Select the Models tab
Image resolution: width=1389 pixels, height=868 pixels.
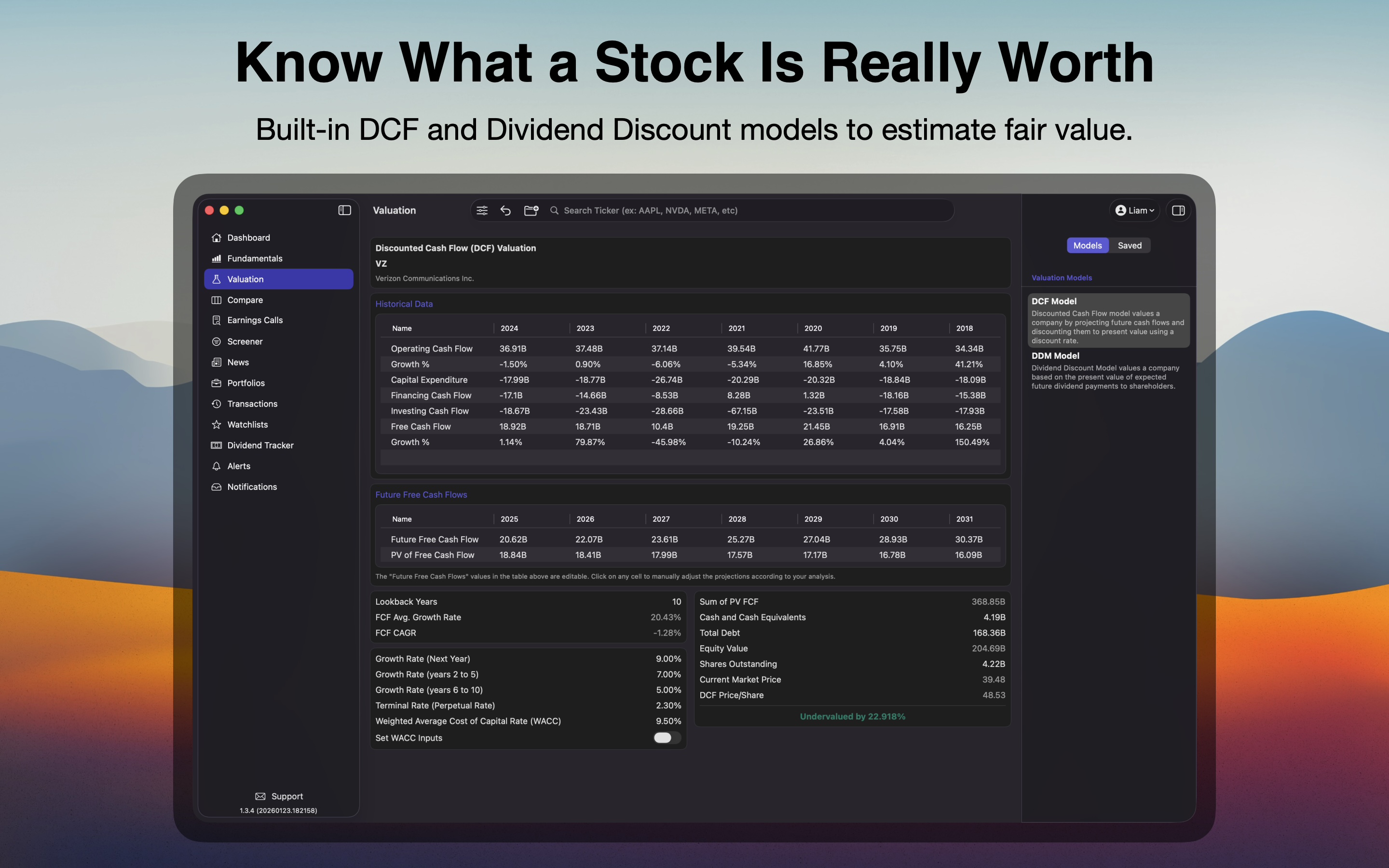1087,245
